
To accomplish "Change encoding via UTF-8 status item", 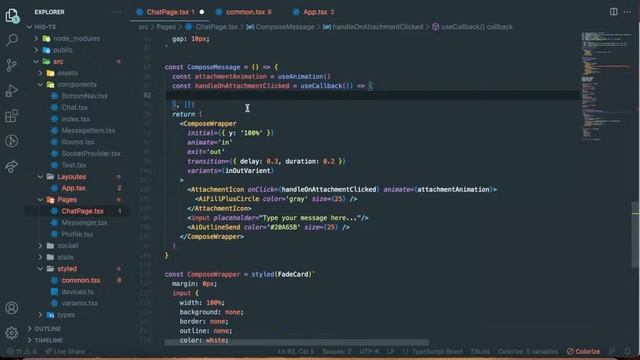I will [369, 351].
